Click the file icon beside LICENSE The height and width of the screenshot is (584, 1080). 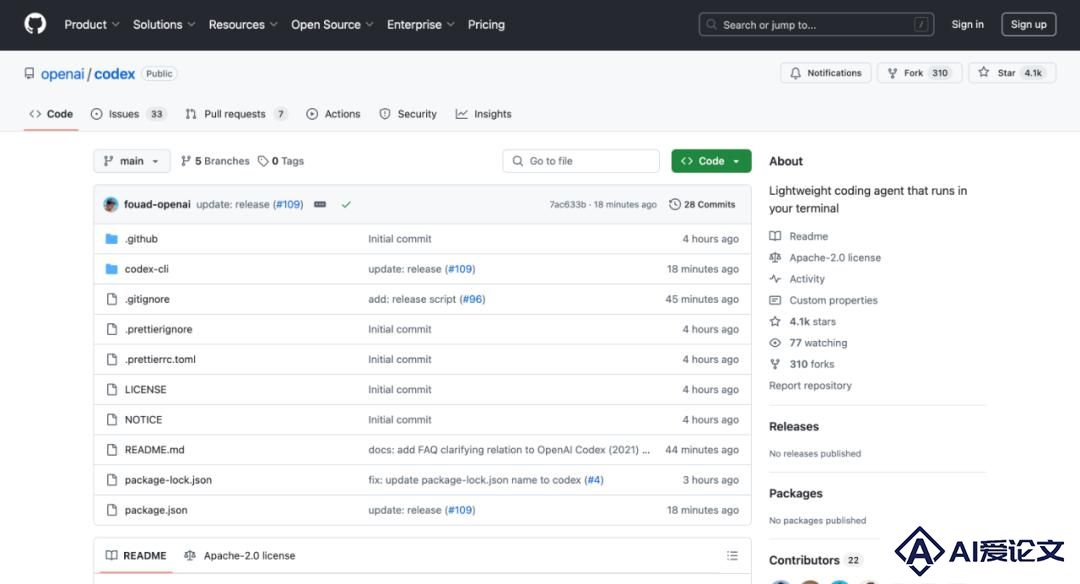[112, 389]
